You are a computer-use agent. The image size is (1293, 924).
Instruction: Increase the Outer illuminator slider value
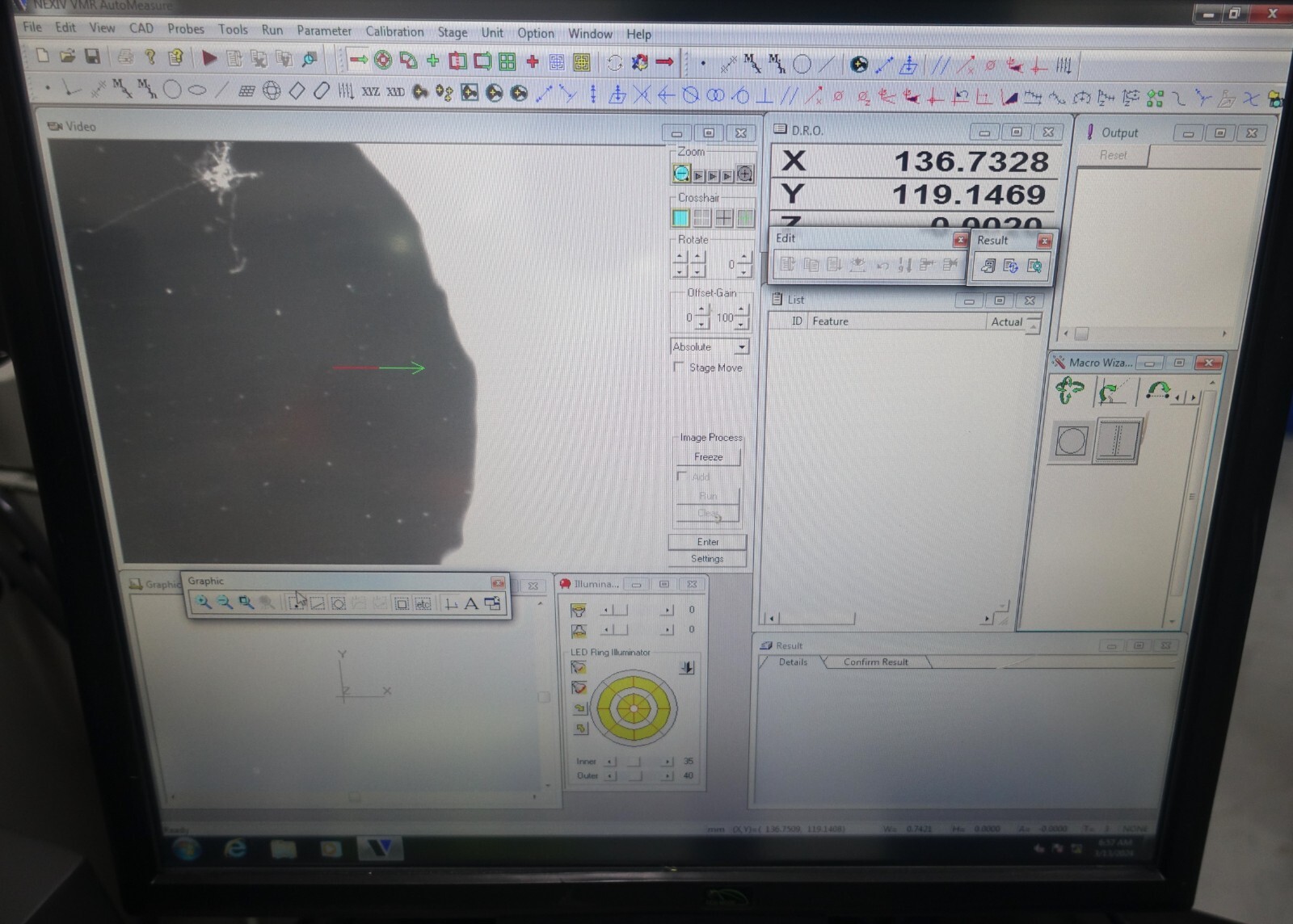pyautogui.click(x=668, y=775)
